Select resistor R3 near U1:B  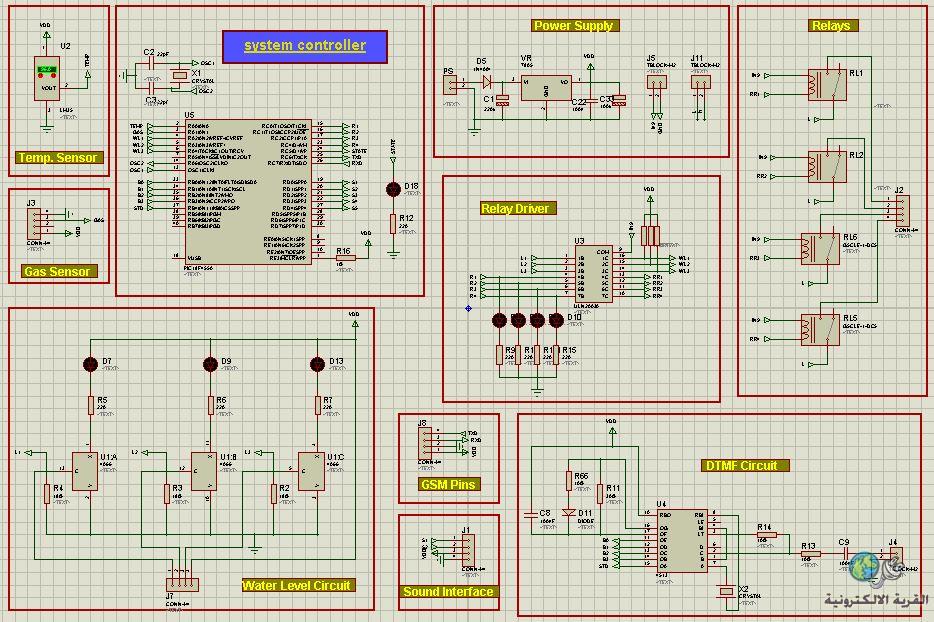coord(166,493)
